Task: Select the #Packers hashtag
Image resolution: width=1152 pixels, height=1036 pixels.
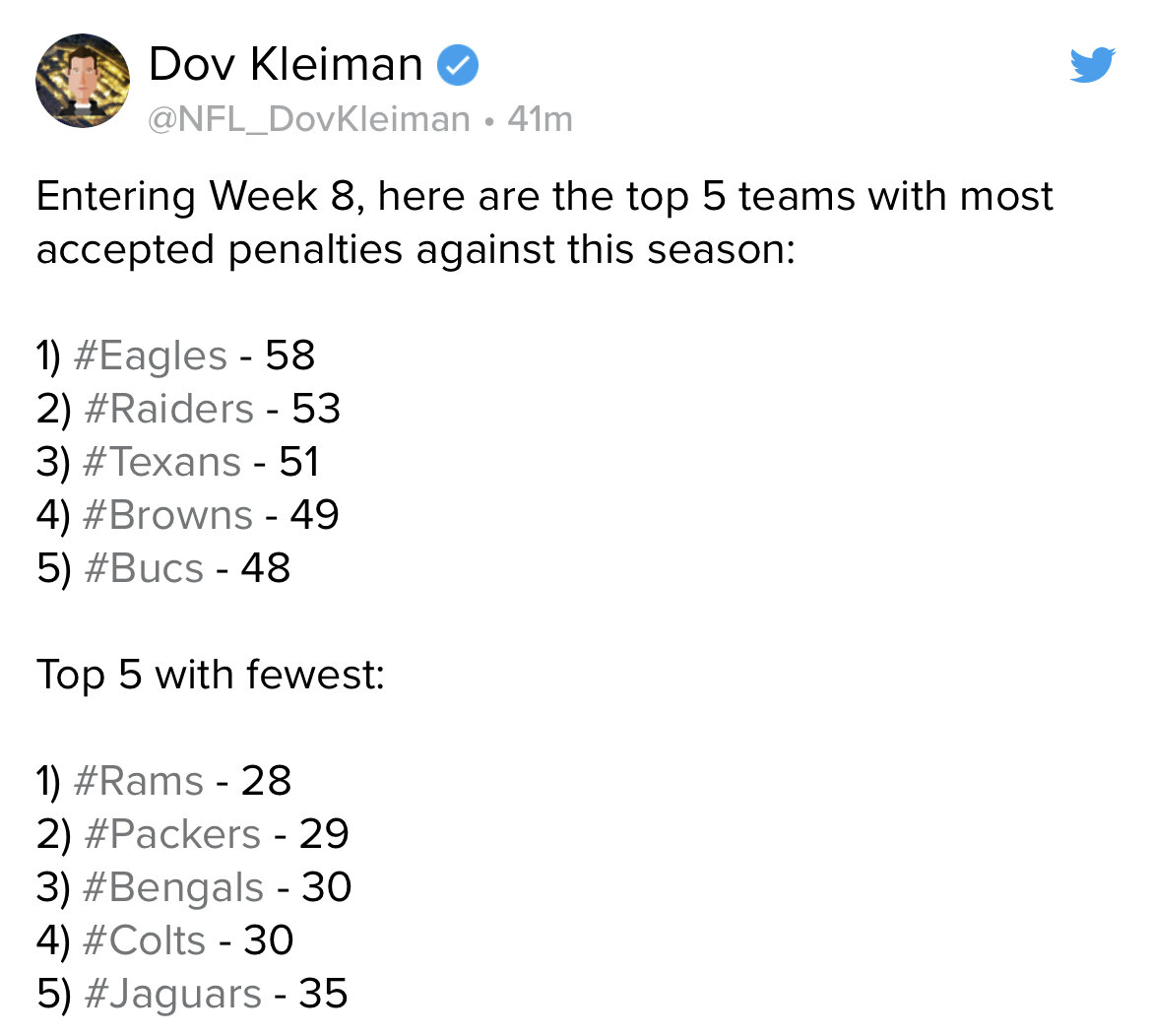Action: pos(172,835)
